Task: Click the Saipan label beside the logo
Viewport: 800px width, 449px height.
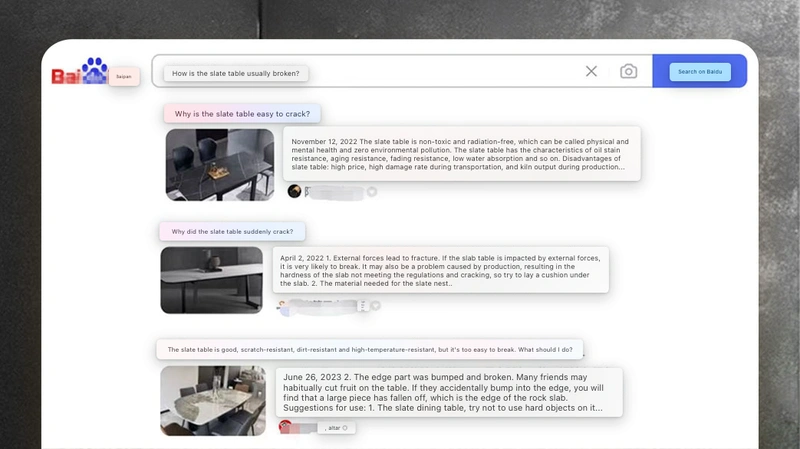Action: 124,77
